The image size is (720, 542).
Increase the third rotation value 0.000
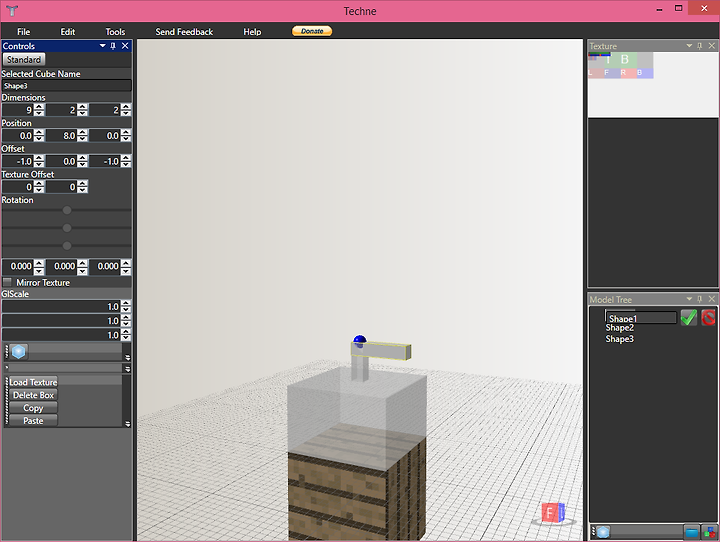pos(126,263)
